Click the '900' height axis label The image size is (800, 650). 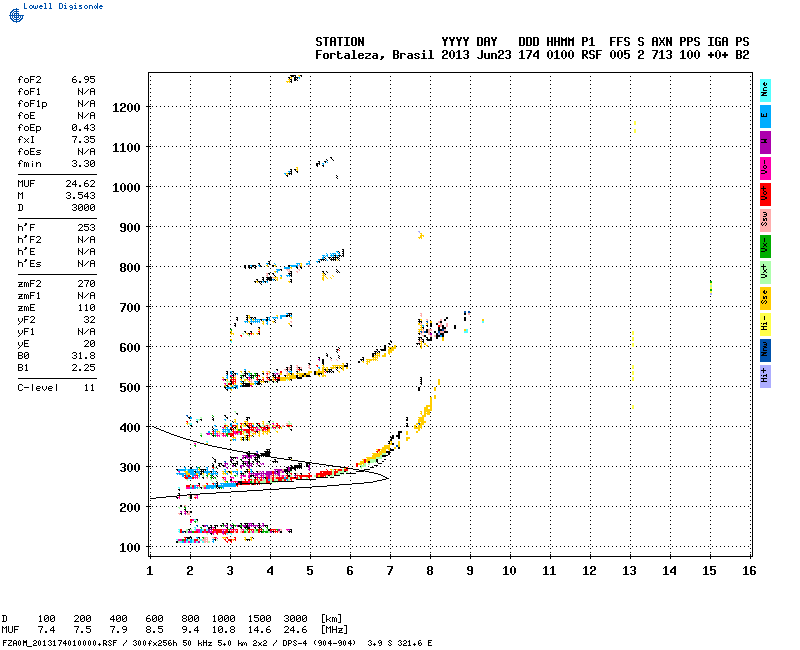[x=130, y=228]
